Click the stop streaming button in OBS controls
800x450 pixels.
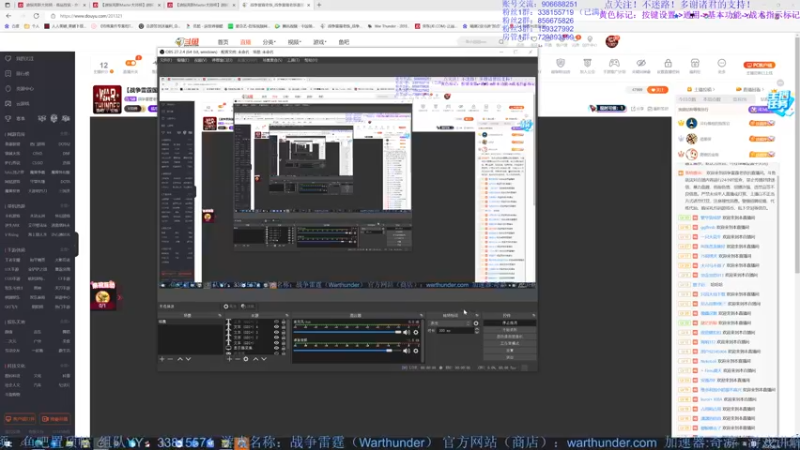pos(509,323)
